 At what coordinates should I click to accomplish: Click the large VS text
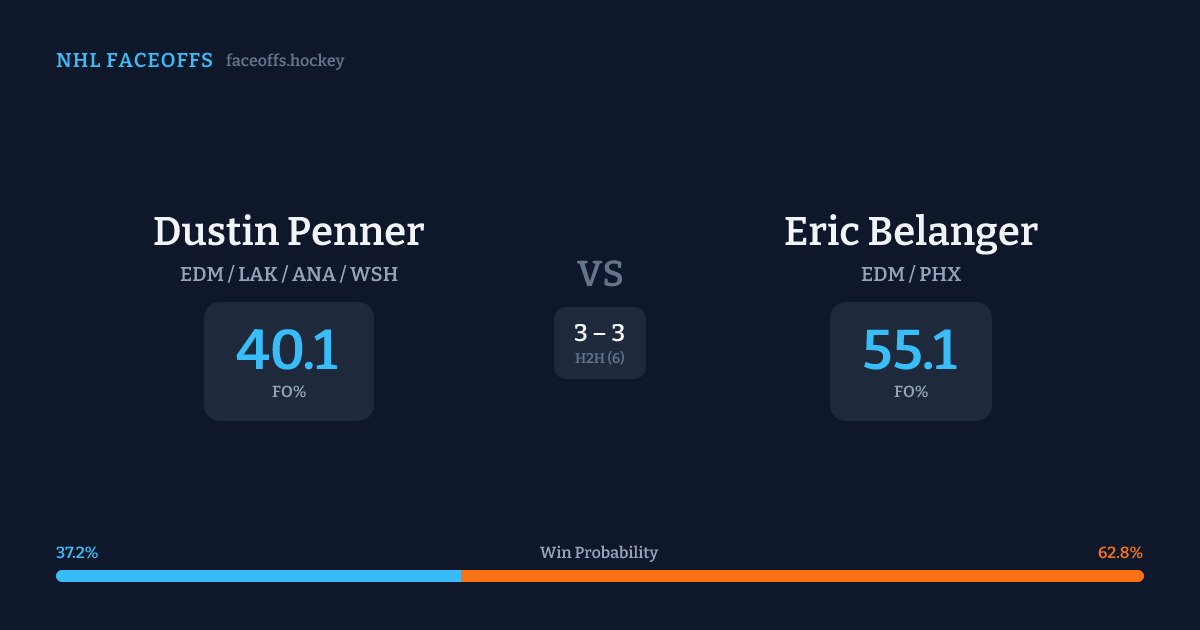click(x=600, y=274)
